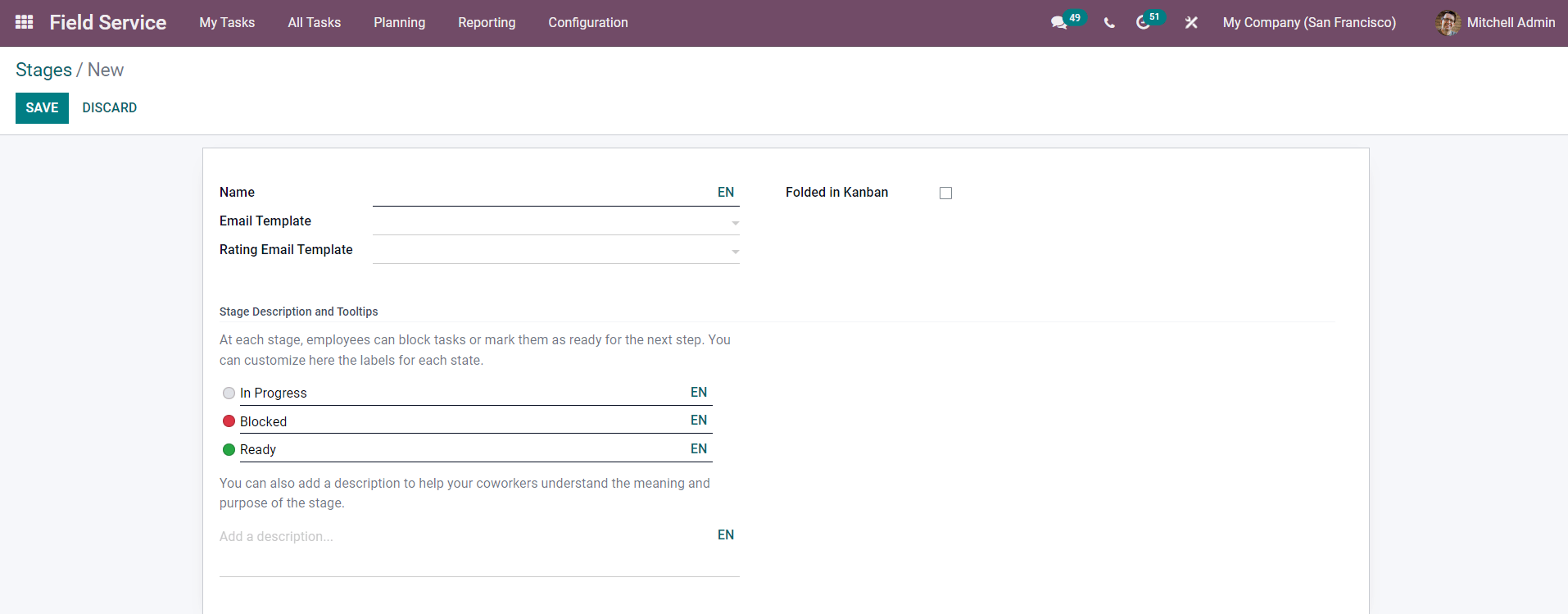Open the Mitchell Admin user menu

tap(1495, 23)
